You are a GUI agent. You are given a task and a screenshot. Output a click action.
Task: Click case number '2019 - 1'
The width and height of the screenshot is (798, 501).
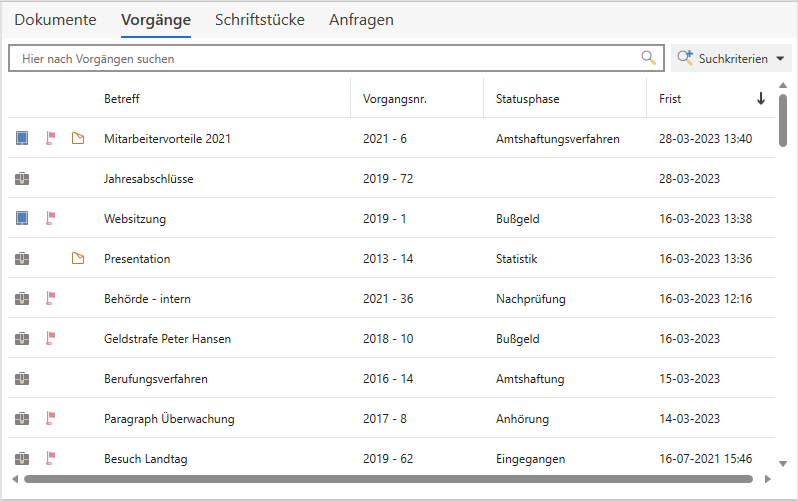[x=385, y=219]
